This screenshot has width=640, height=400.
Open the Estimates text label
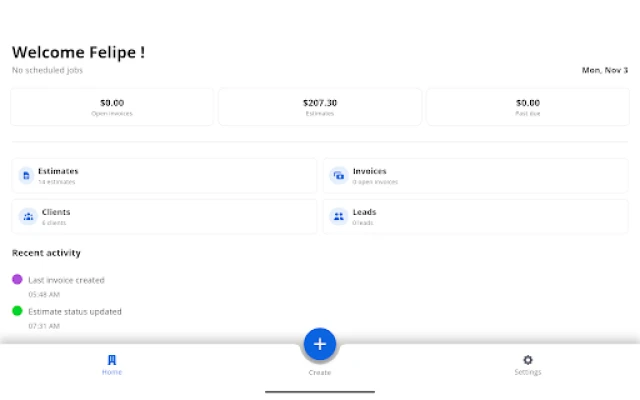pos(58,171)
